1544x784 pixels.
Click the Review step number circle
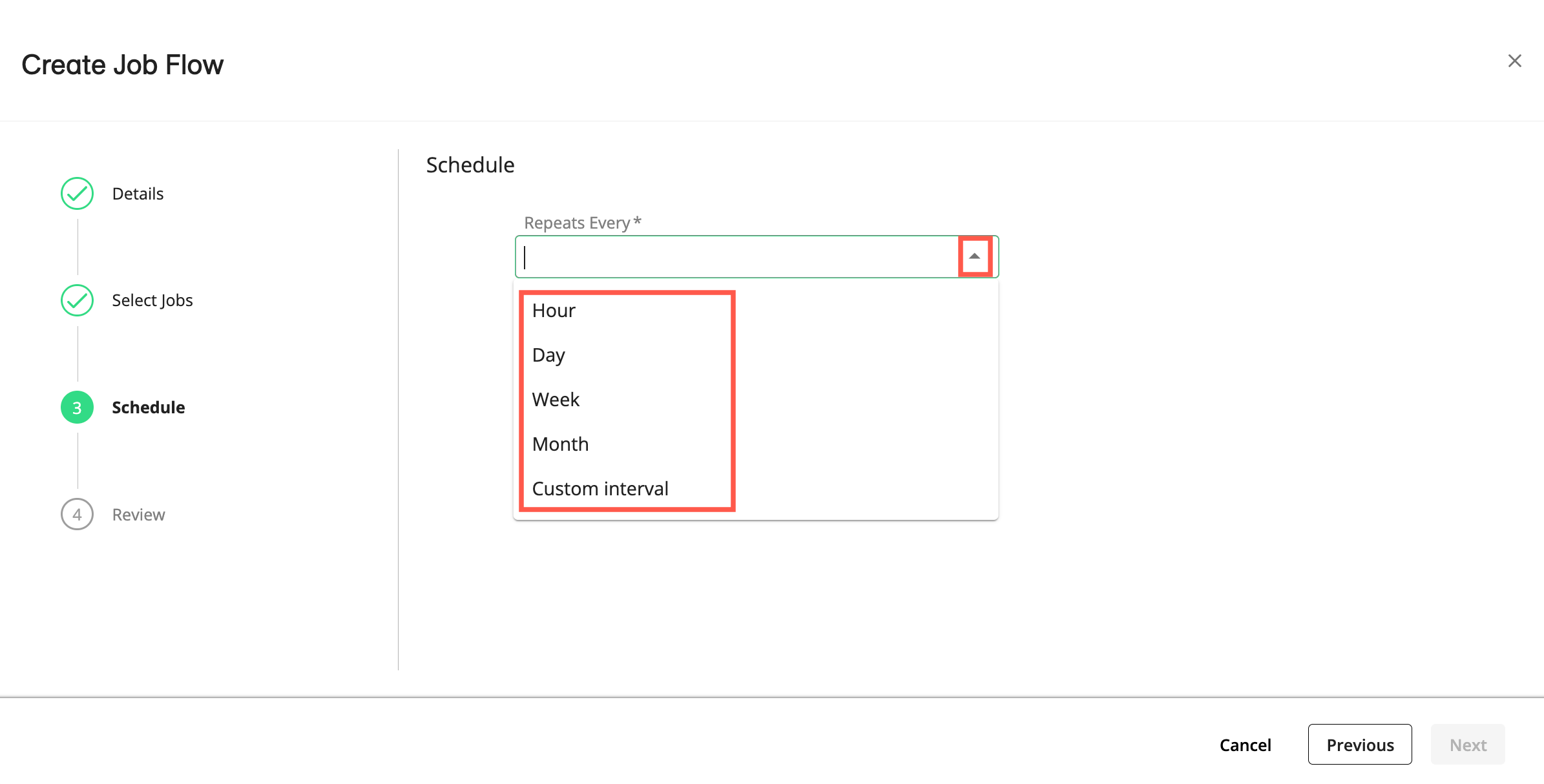click(x=76, y=514)
